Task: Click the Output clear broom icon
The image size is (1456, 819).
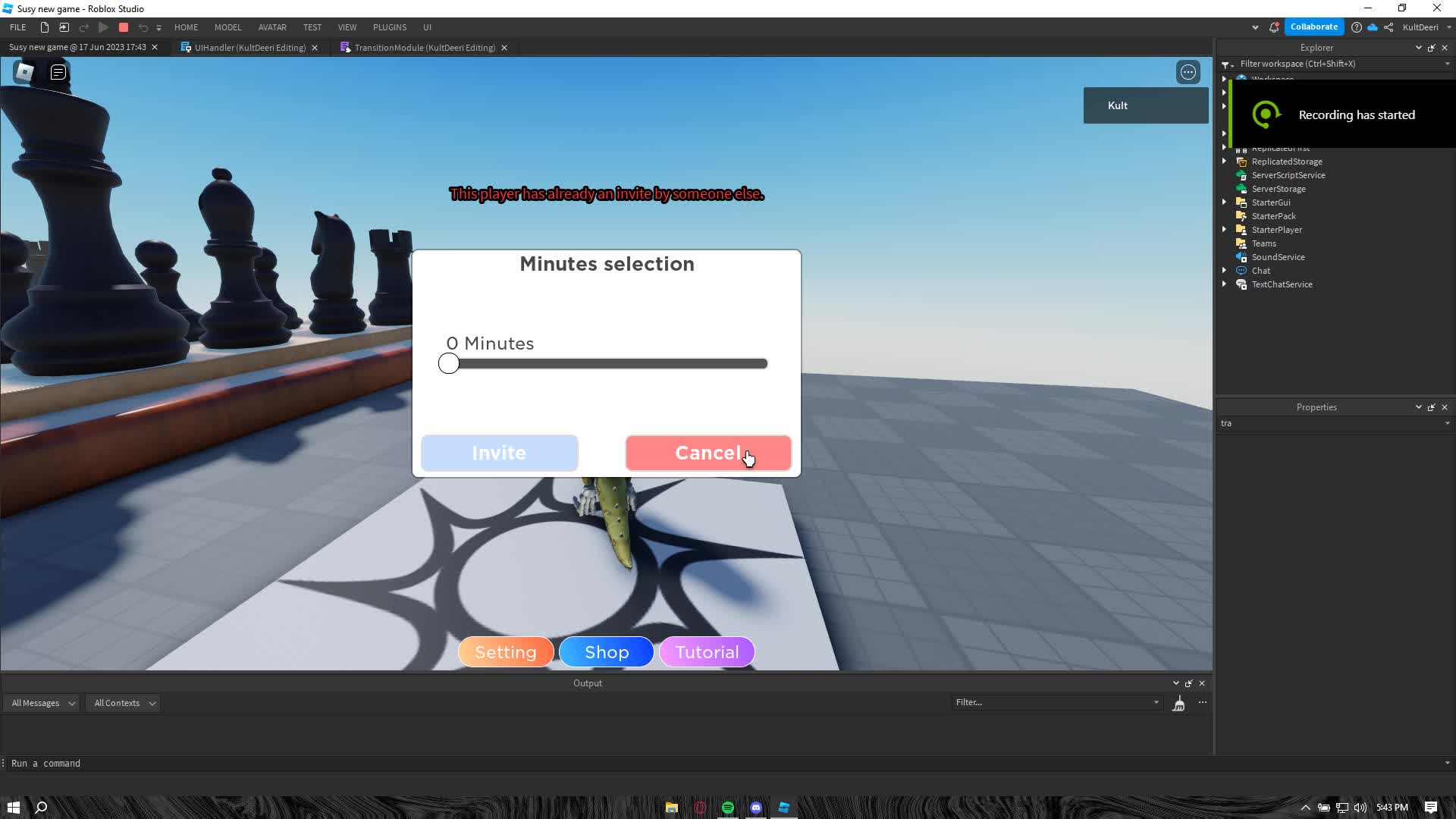Action: coord(1178,704)
